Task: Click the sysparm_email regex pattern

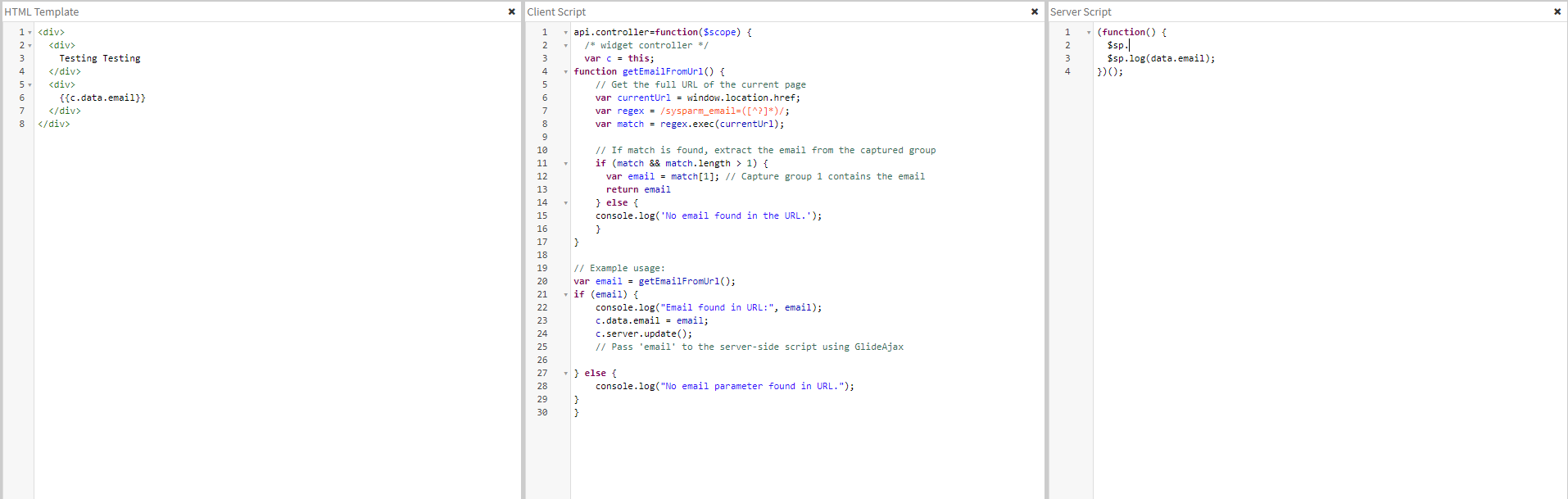Action: (x=724, y=111)
